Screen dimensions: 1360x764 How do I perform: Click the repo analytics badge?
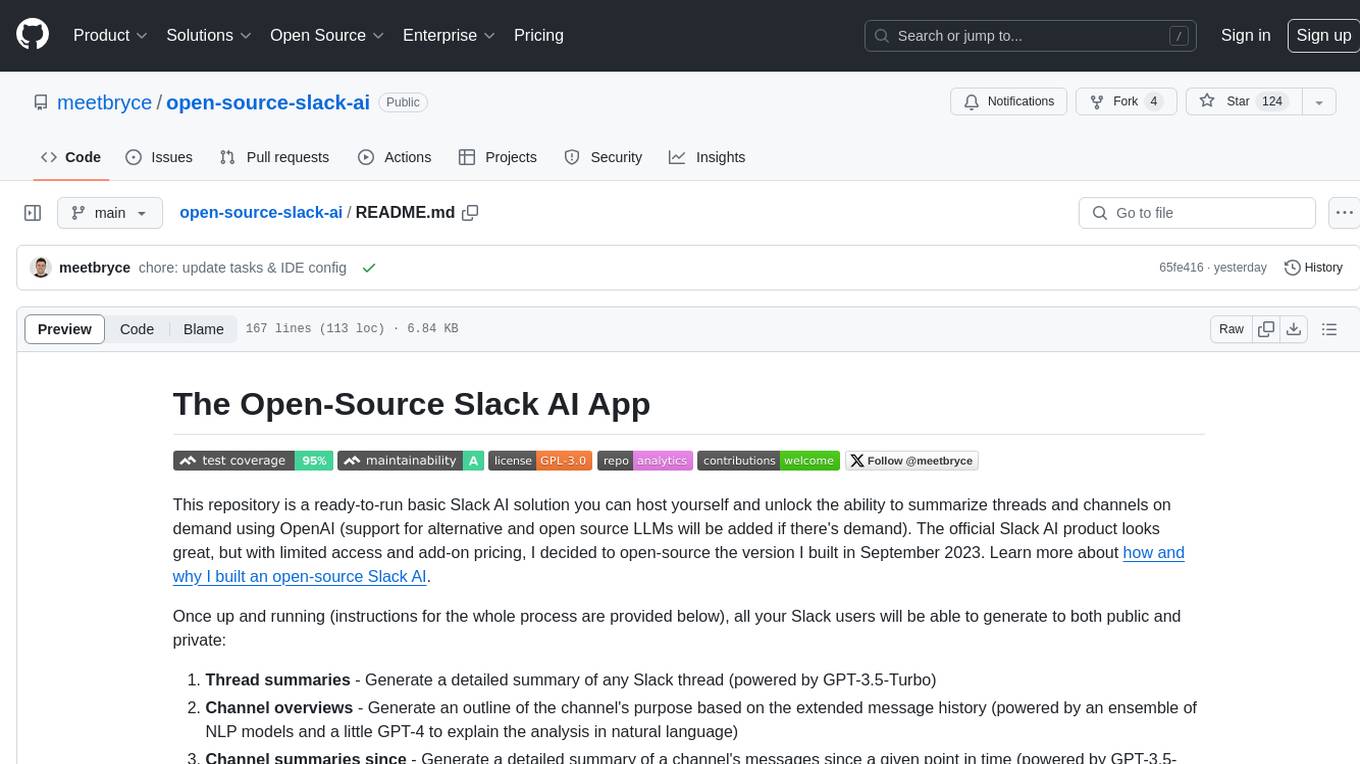[645, 461]
